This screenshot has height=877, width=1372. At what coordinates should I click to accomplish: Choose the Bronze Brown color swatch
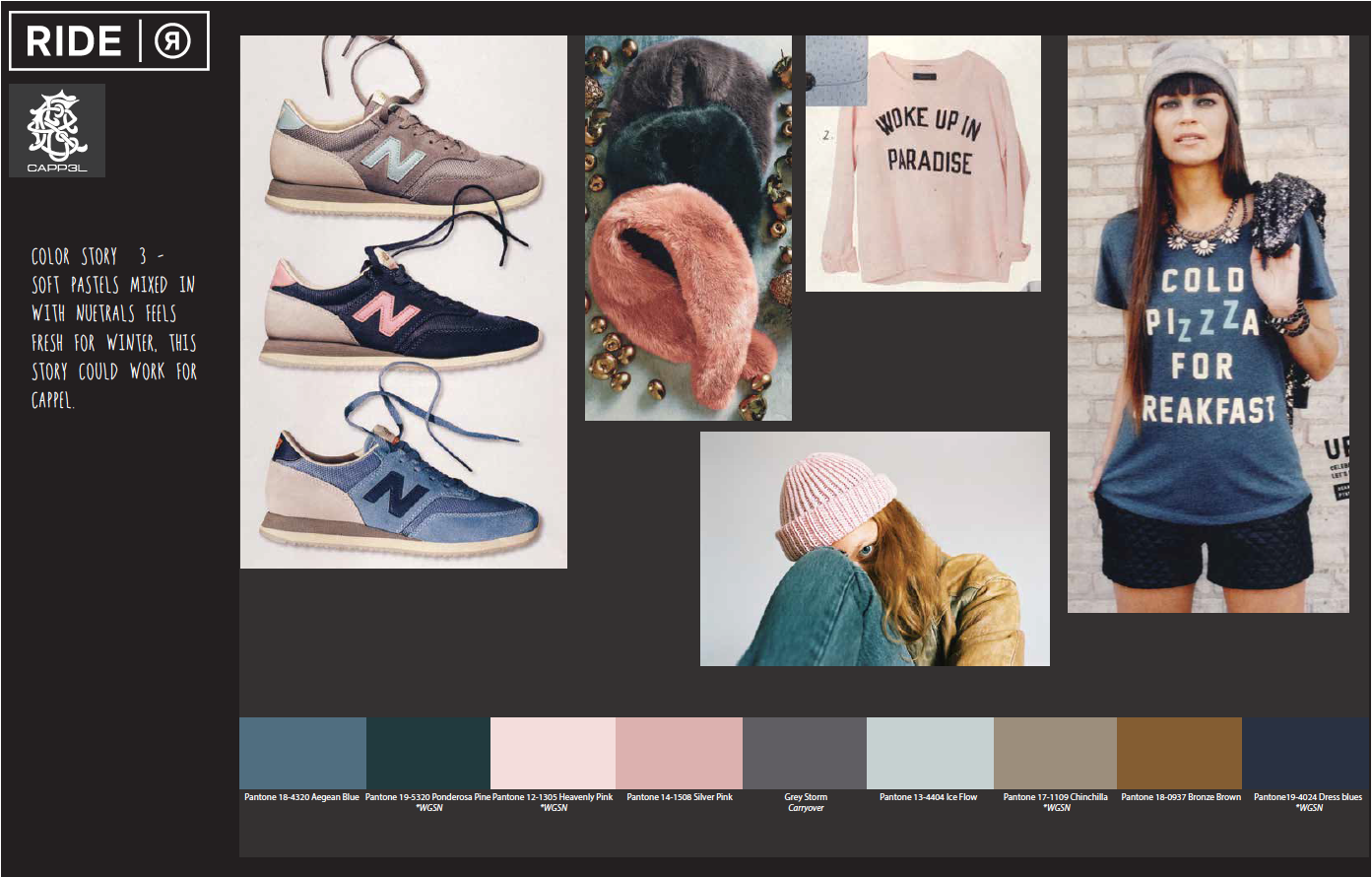point(1180,753)
